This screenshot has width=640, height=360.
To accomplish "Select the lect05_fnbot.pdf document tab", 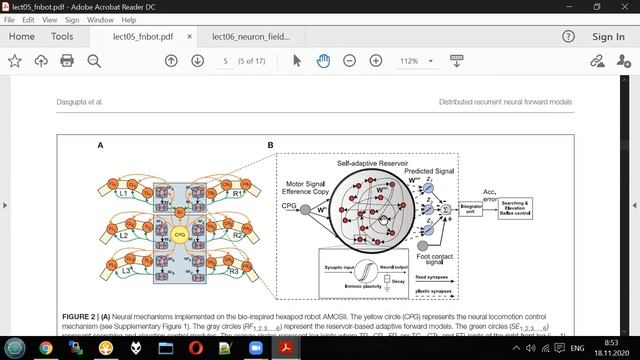I will click(x=143, y=36).
